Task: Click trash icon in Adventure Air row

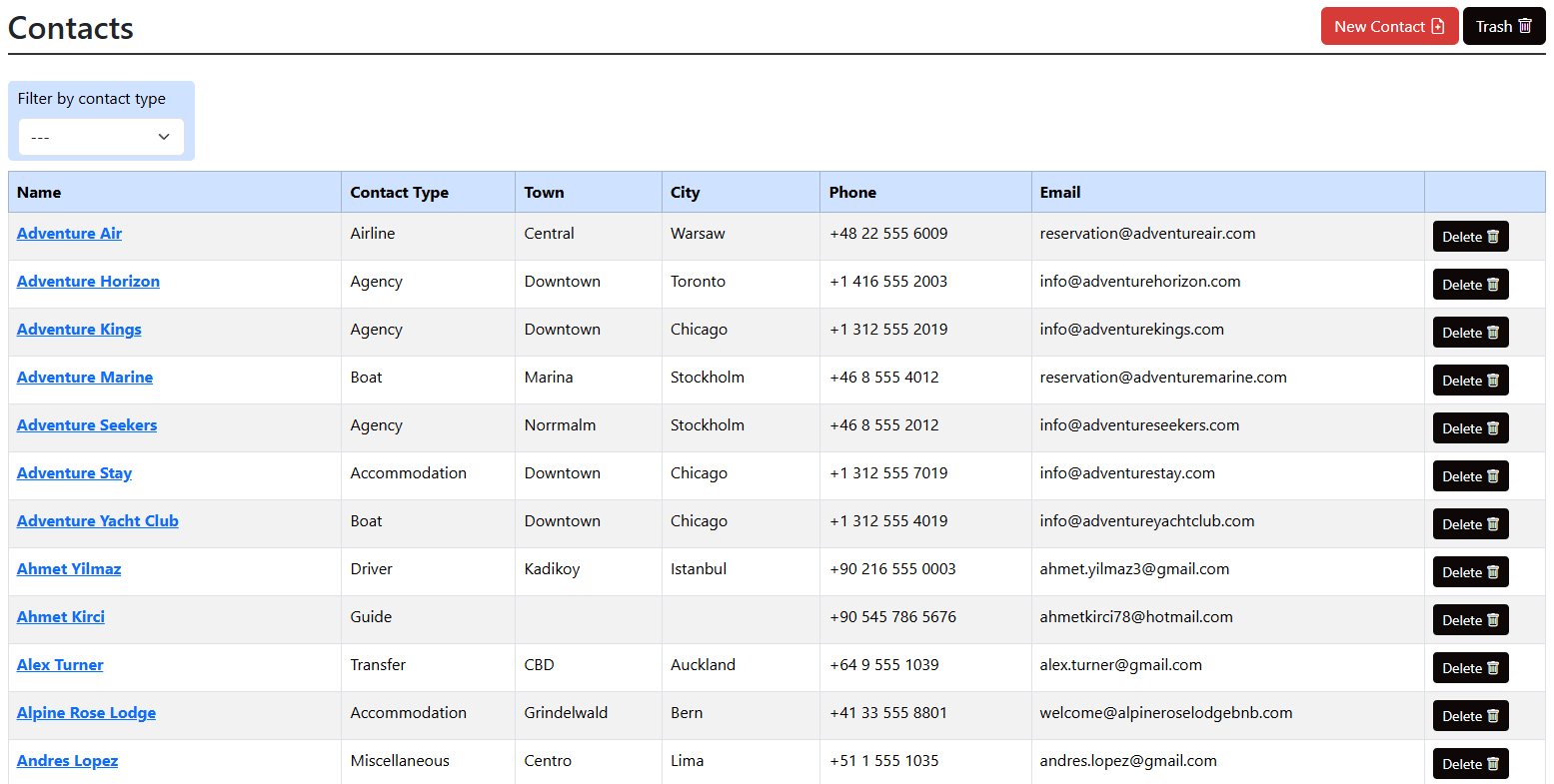Action: (1493, 237)
